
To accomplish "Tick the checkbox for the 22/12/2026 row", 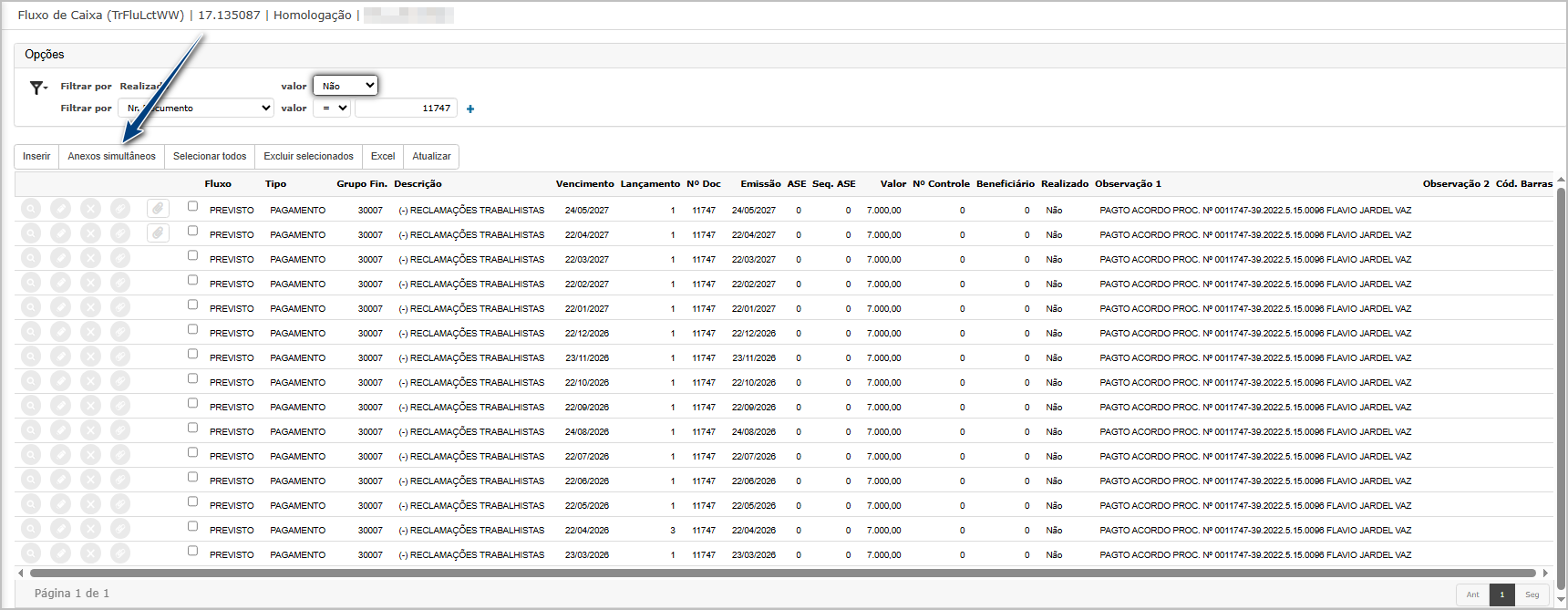I will (x=192, y=329).
